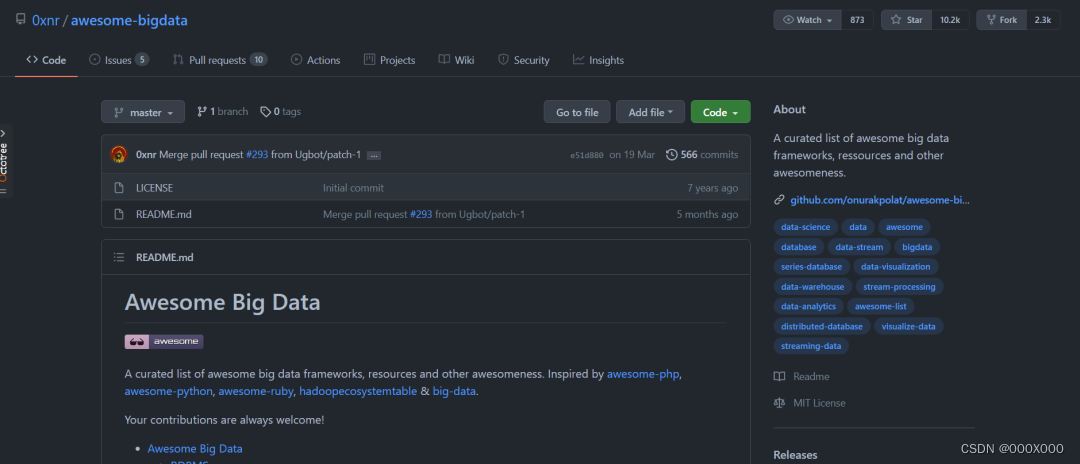Switch to the Code tab

(46, 60)
